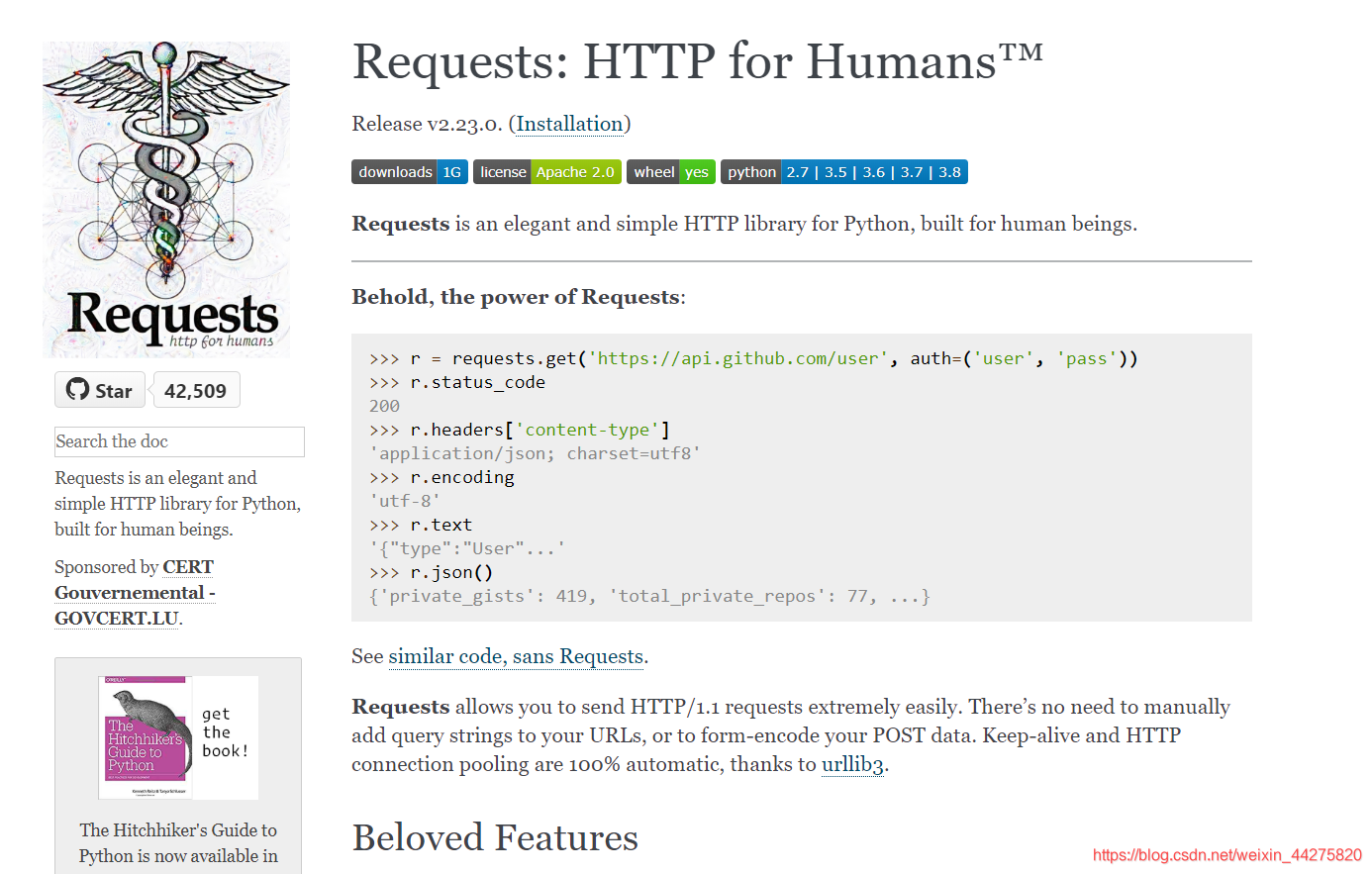This screenshot has width=1372, height=874.
Task: Click the 200 output line
Action: pyautogui.click(x=384, y=406)
